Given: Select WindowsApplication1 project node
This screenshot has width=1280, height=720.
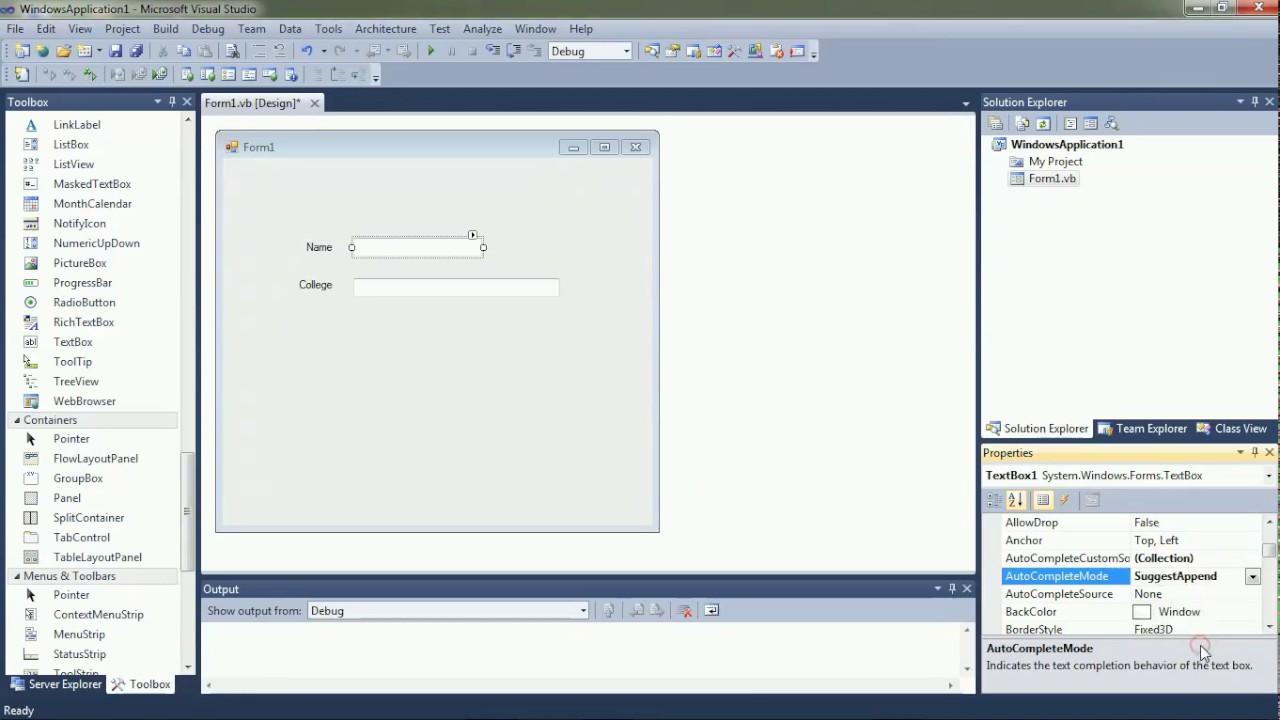Looking at the screenshot, I should tap(1067, 145).
